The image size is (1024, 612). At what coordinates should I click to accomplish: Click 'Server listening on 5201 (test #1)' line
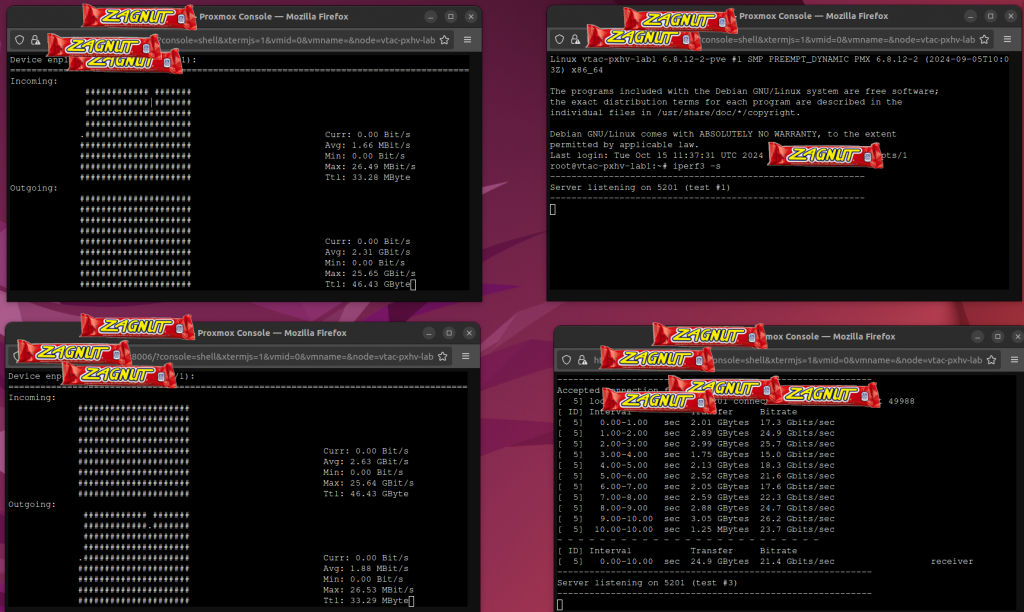click(x=640, y=187)
